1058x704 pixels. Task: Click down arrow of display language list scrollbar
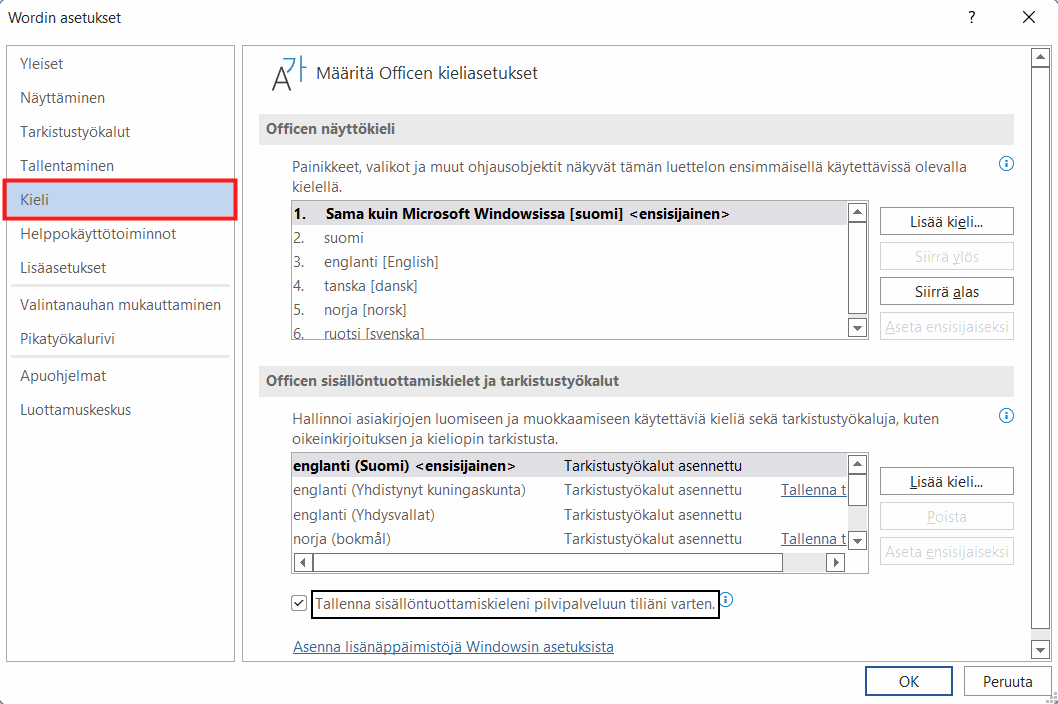pyautogui.click(x=858, y=329)
